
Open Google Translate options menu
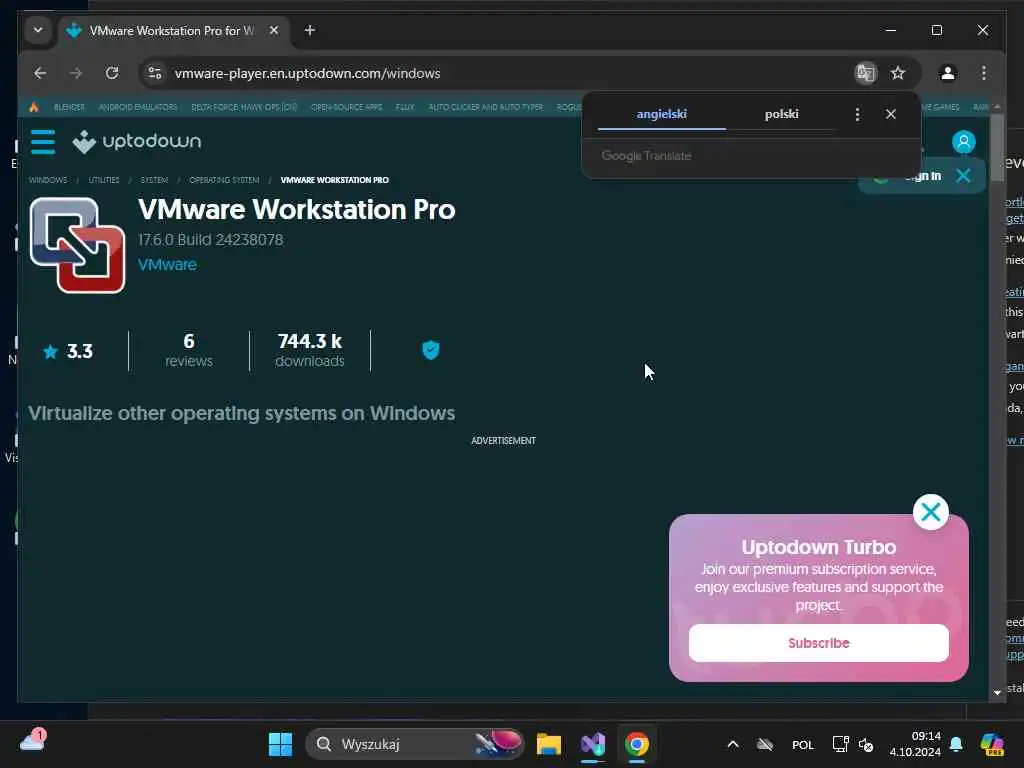(857, 114)
